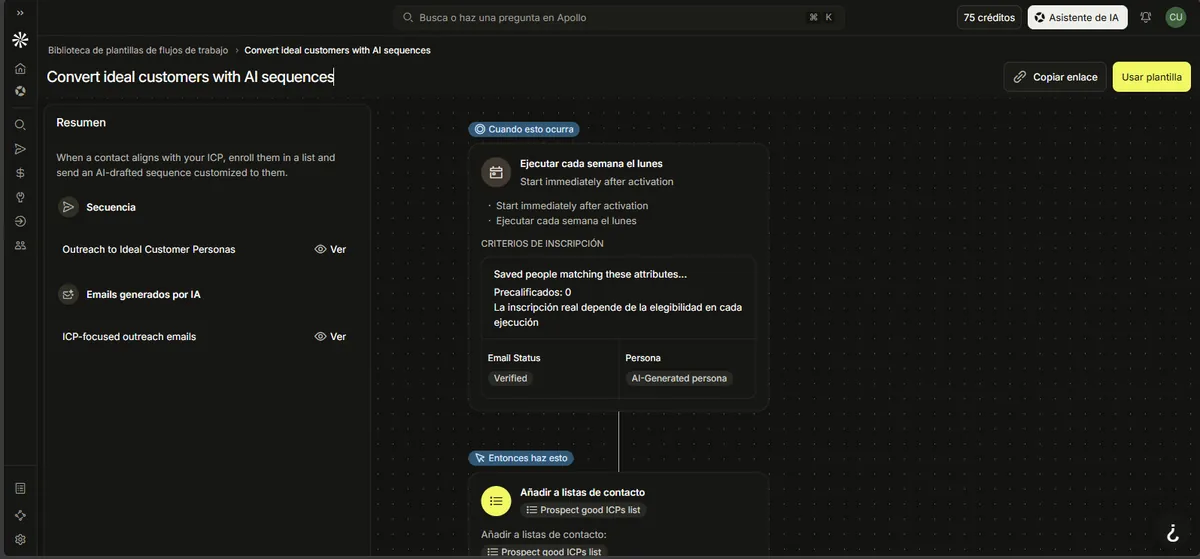Select 'Ejecutar cada semana el lunes' trigger heading
This screenshot has width=1200, height=559.
[591, 164]
